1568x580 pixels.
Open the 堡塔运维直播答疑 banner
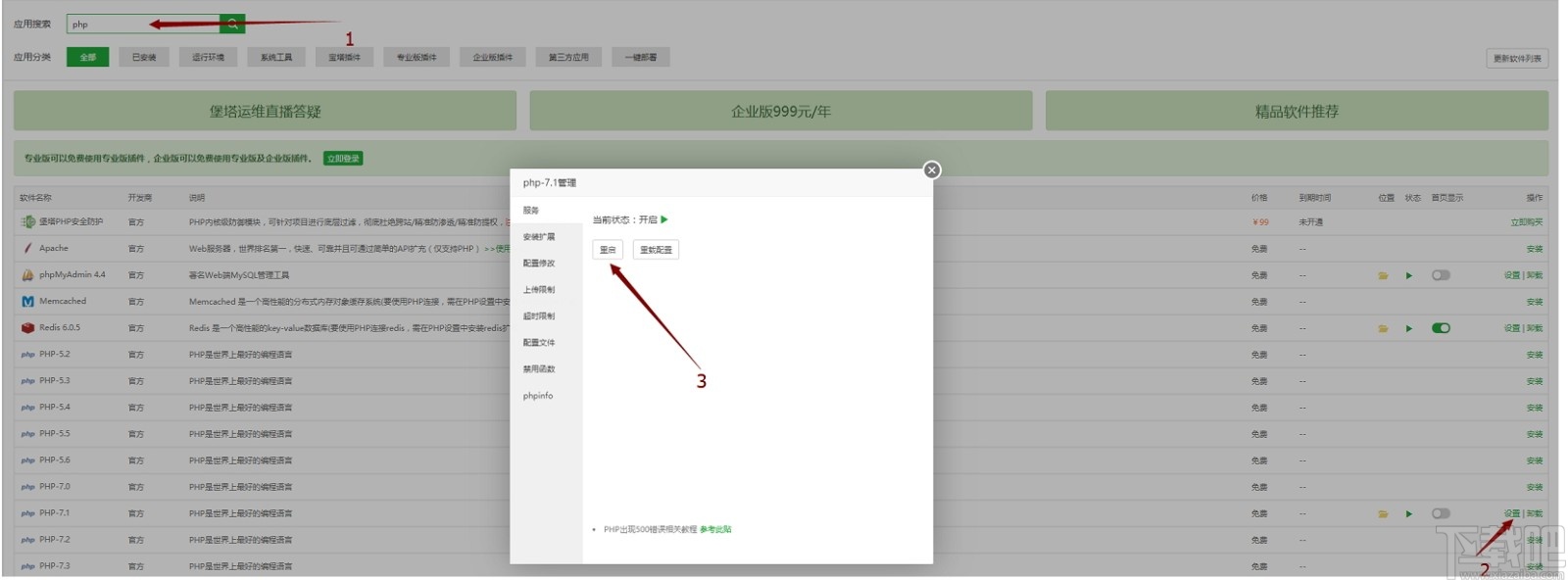tap(265, 111)
